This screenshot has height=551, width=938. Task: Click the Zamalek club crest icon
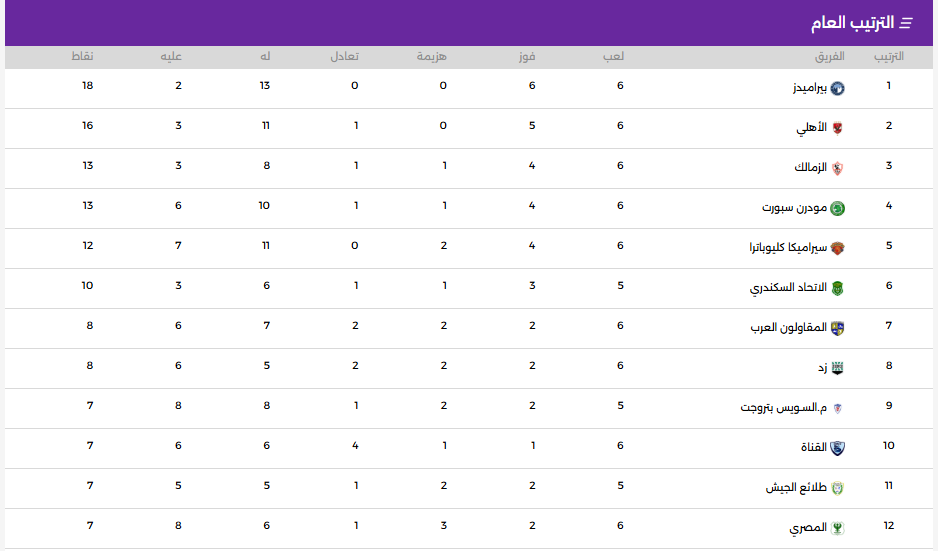(x=838, y=169)
